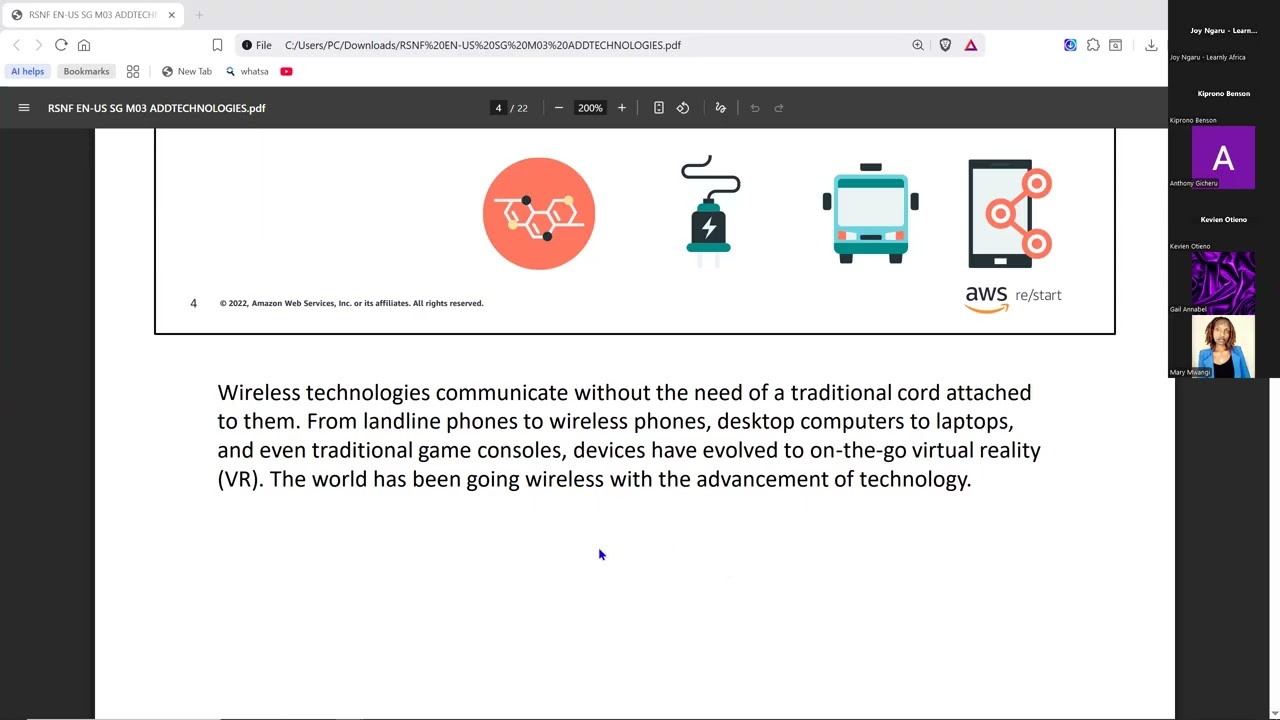Open the Extensions puzzle menu
This screenshot has height=720, width=1280.
pyautogui.click(x=1093, y=45)
